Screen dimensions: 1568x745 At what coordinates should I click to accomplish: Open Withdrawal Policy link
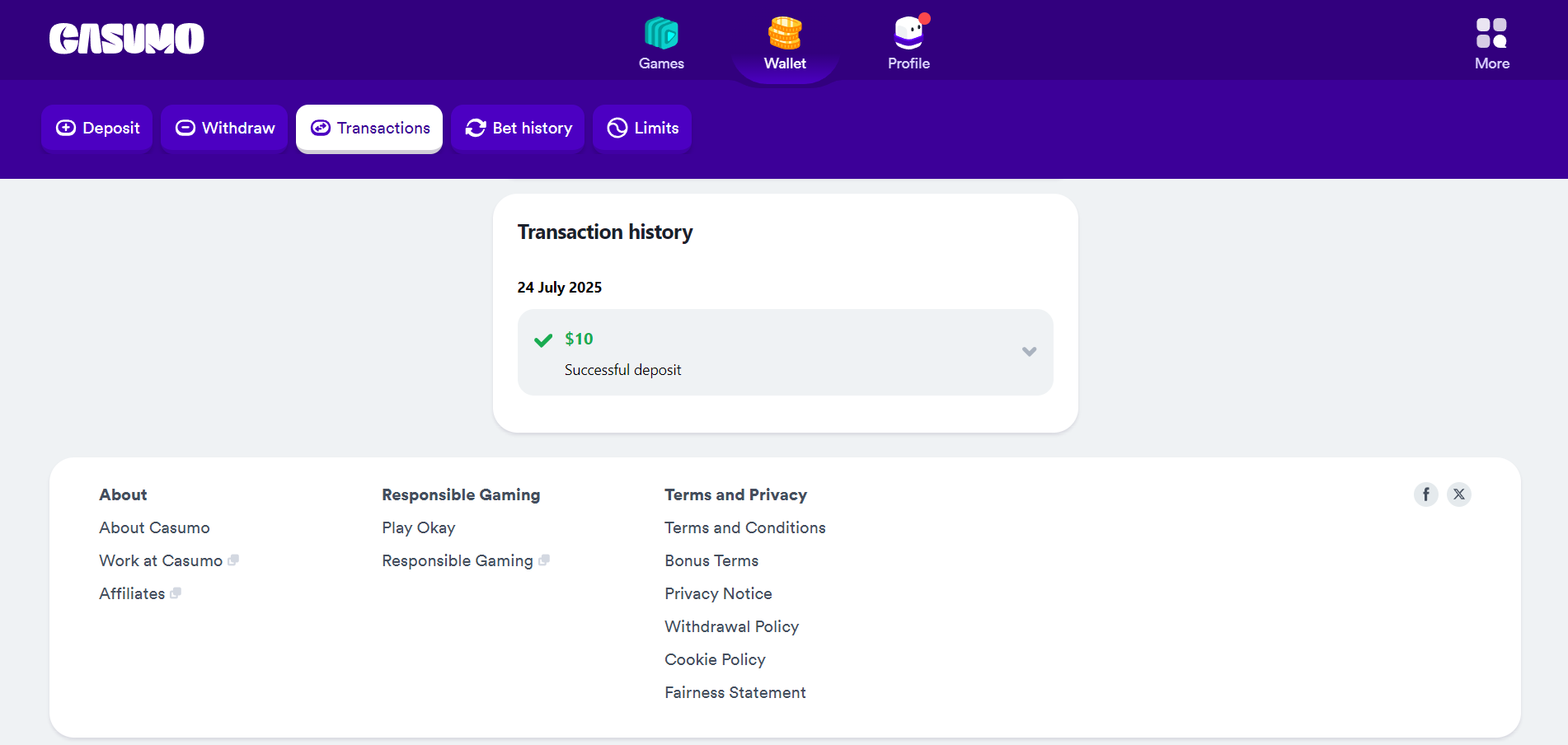[x=732, y=626]
